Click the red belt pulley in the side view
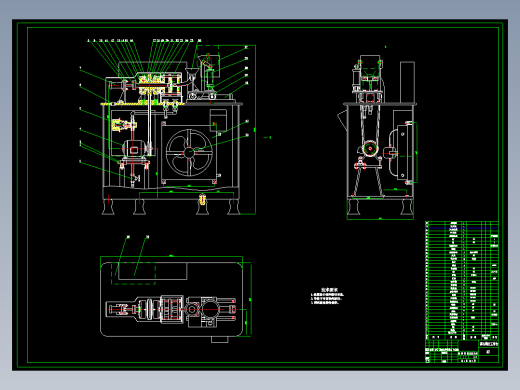 (x=370, y=148)
